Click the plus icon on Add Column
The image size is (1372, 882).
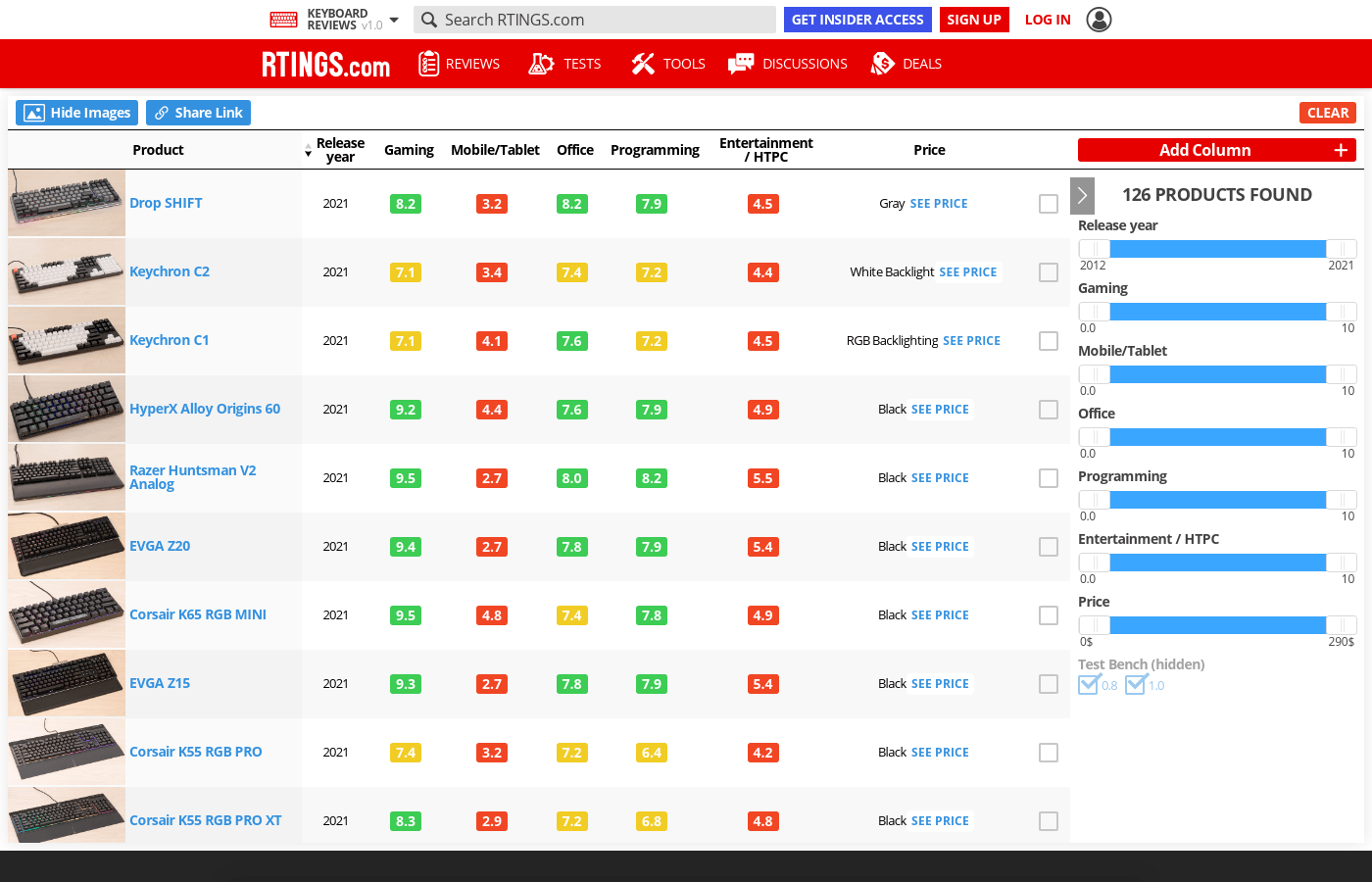[x=1341, y=150]
